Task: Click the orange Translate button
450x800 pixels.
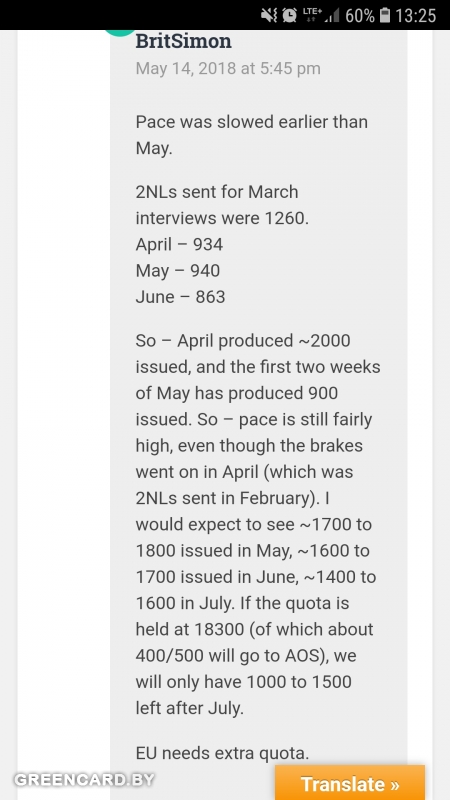Action: pyautogui.click(x=350, y=783)
